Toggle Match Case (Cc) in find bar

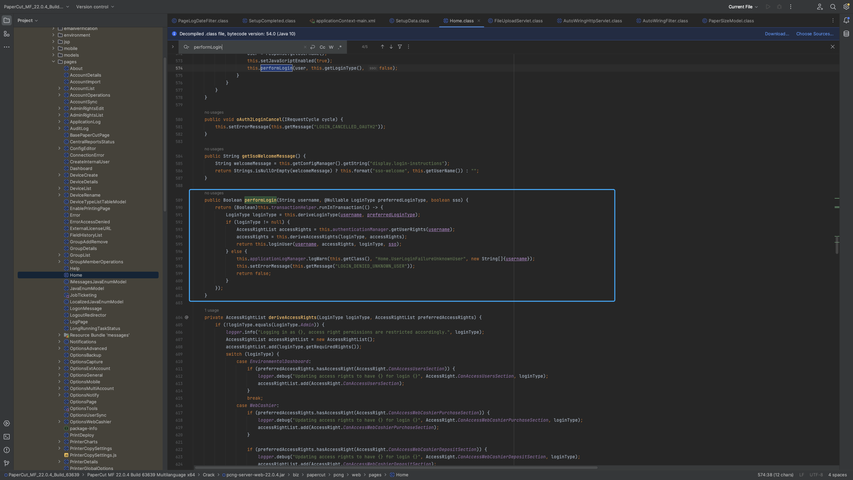click(x=322, y=47)
